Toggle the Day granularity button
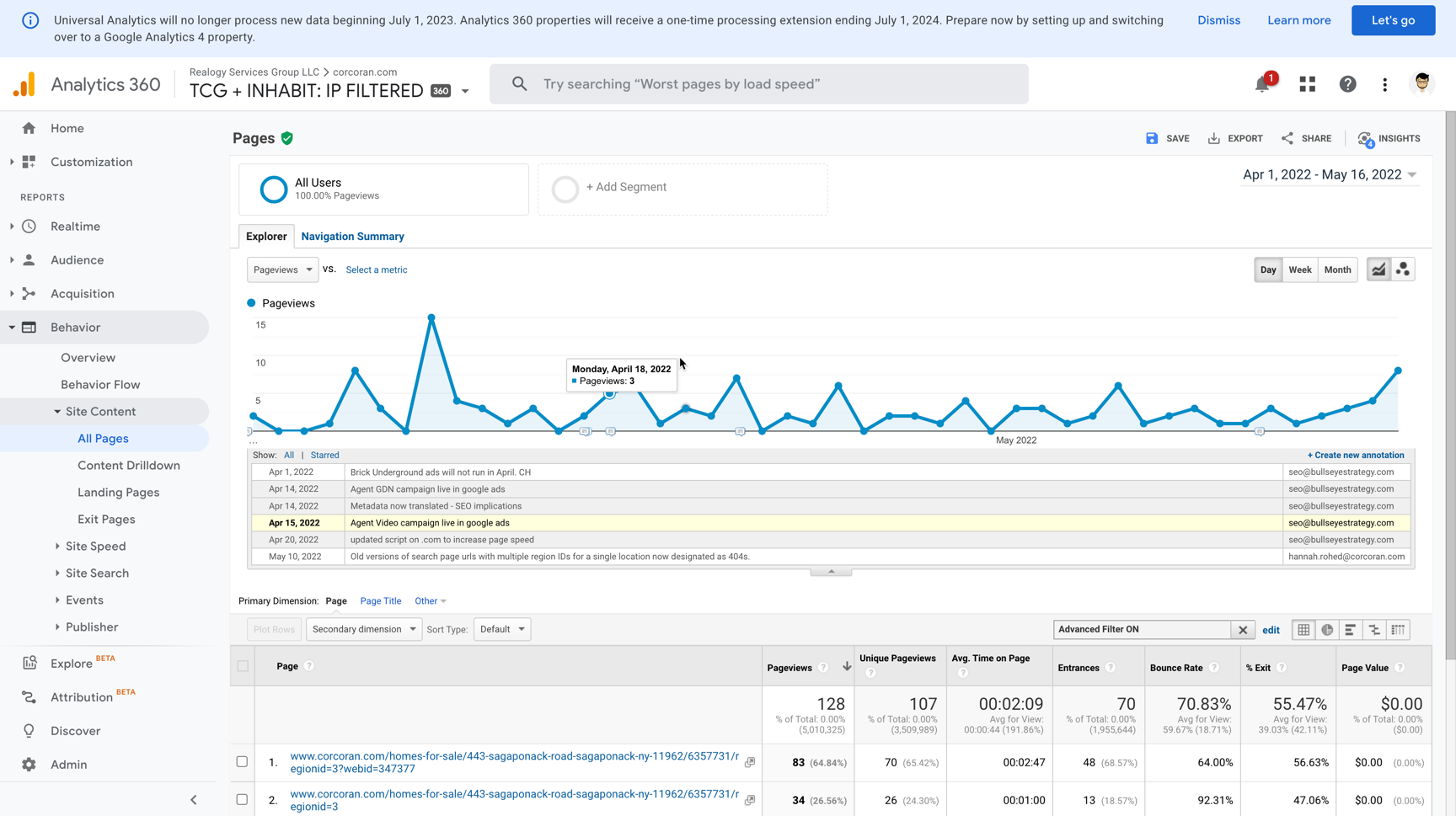Viewport: 1456px width, 816px height. click(1267, 269)
